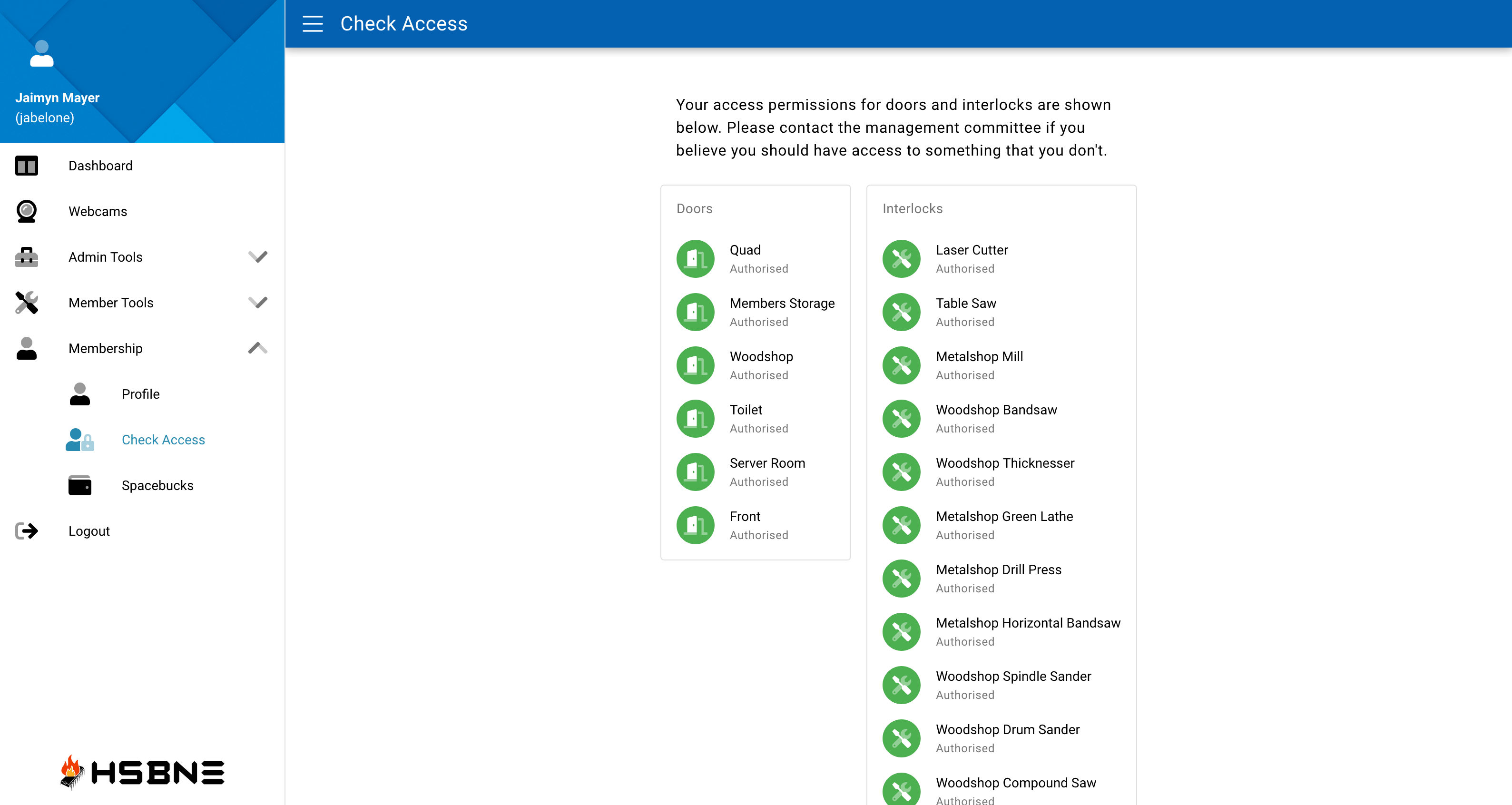1512x805 pixels.
Task: Click the hamburger menu icon
Action: [x=312, y=23]
